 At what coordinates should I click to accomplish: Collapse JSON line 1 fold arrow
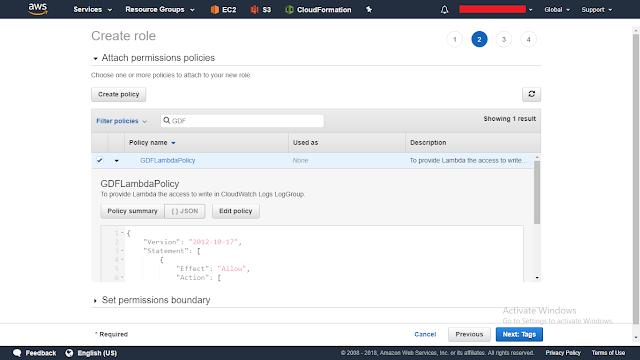(122, 233)
